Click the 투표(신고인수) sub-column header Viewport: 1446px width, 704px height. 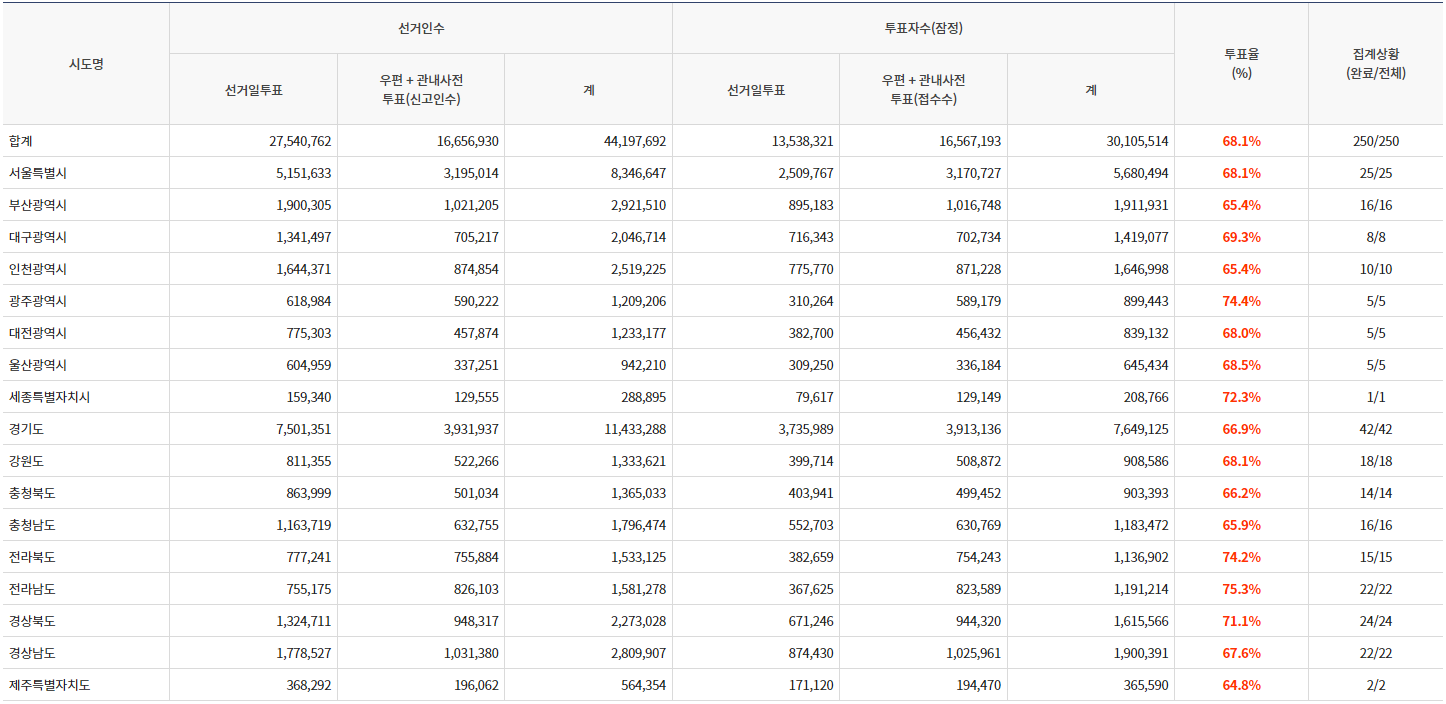(421, 98)
